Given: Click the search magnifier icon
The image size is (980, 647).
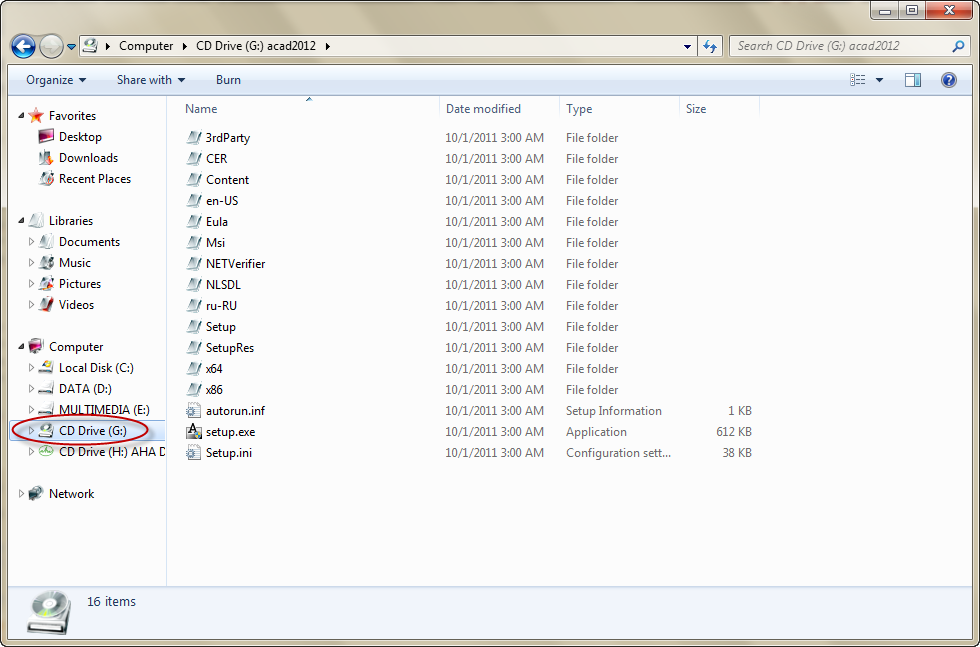Looking at the screenshot, I should coord(958,46).
